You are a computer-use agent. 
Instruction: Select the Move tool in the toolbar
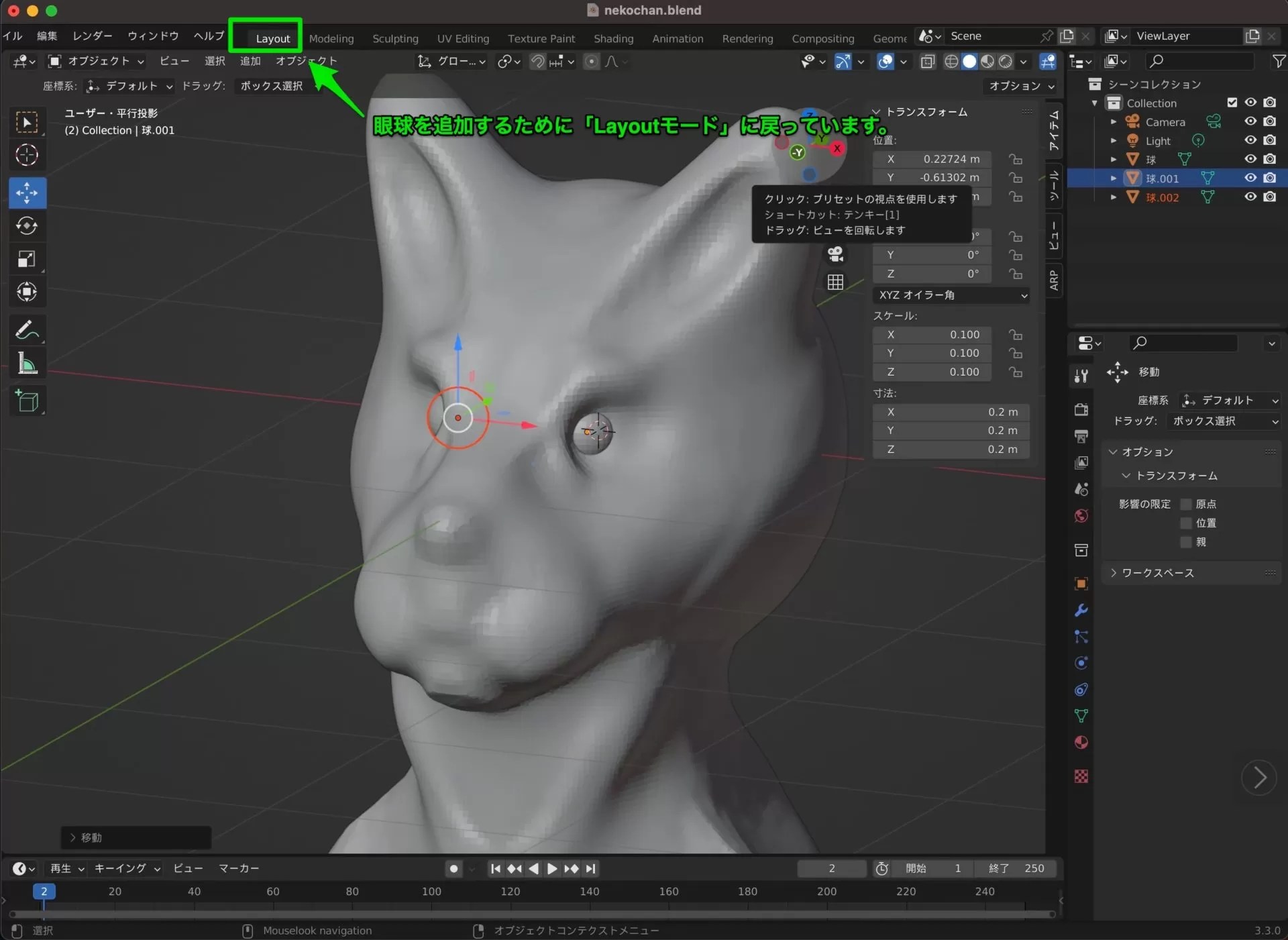pyautogui.click(x=27, y=193)
